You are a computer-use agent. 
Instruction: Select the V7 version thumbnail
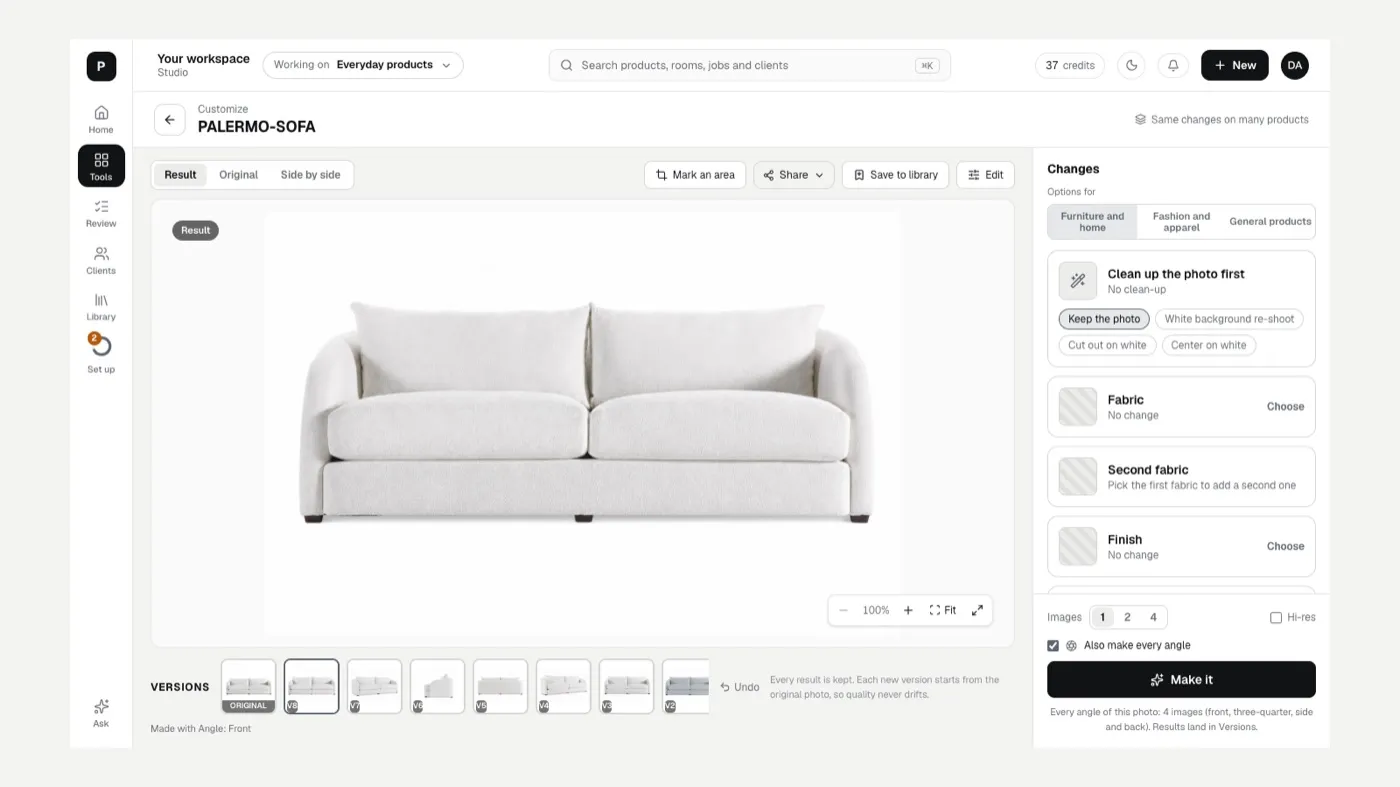point(374,686)
